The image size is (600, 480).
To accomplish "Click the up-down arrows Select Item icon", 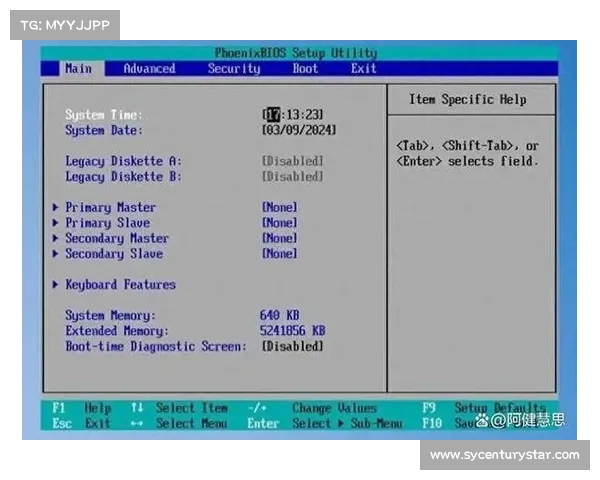I will click(x=137, y=408).
